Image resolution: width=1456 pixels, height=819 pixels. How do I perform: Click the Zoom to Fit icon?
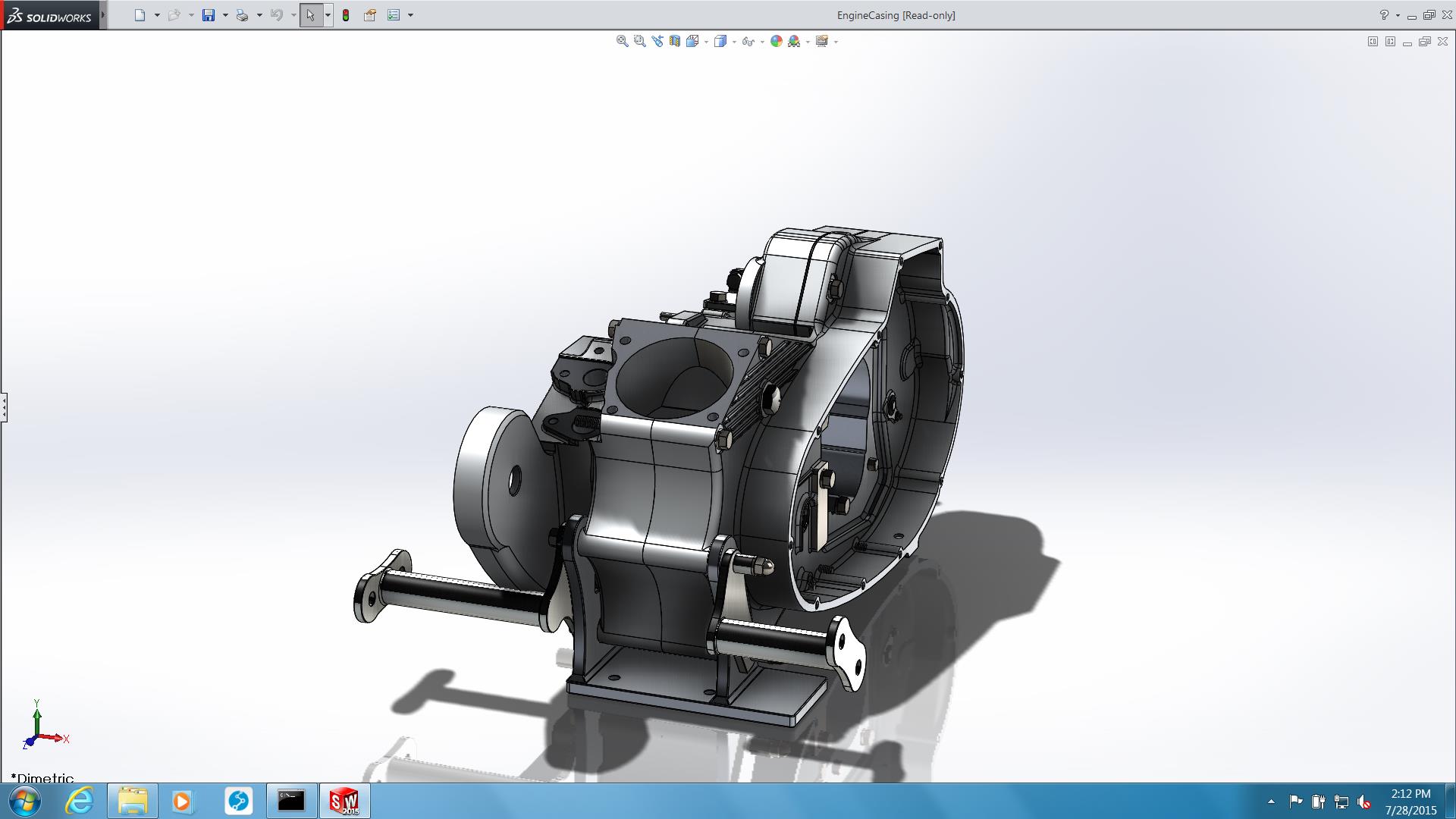[622, 41]
